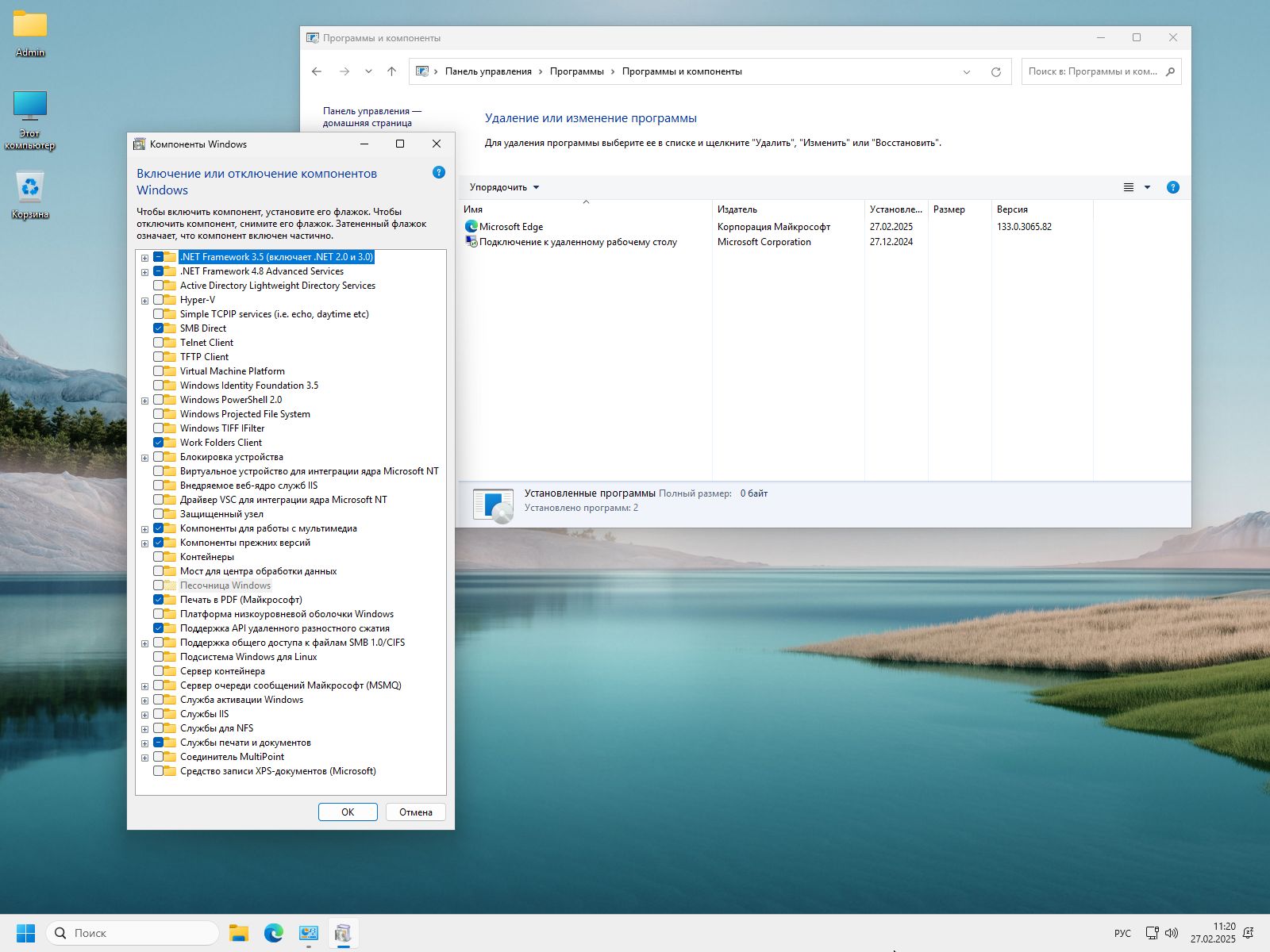Click the view mode icon in programs list toolbar

pyautogui.click(x=1129, y=187)
